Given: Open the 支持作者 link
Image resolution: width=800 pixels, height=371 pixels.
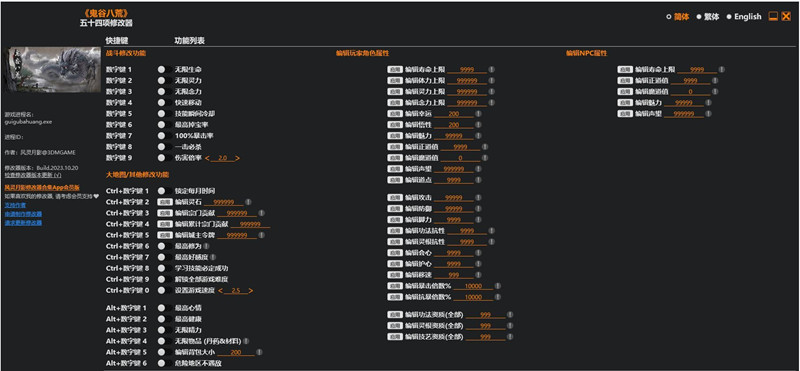Looking at the screenshot, I should [x=15, y=205].
